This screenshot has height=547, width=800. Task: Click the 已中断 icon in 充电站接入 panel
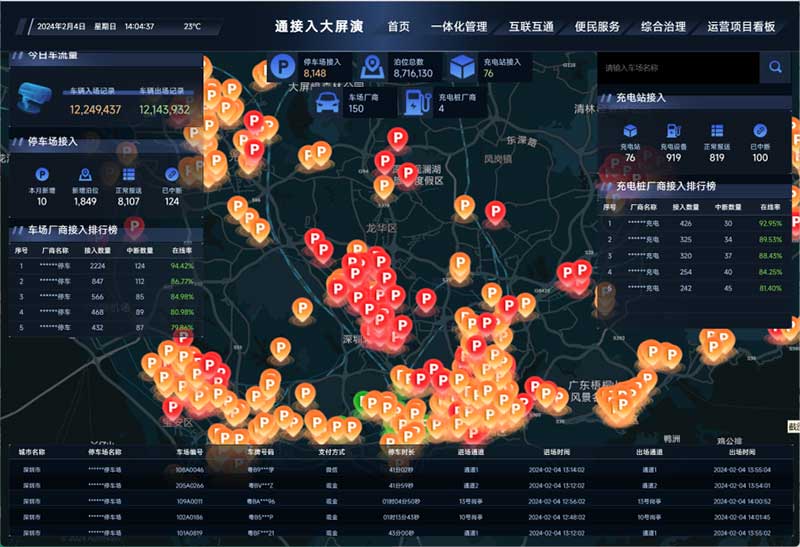coord(760,130)
